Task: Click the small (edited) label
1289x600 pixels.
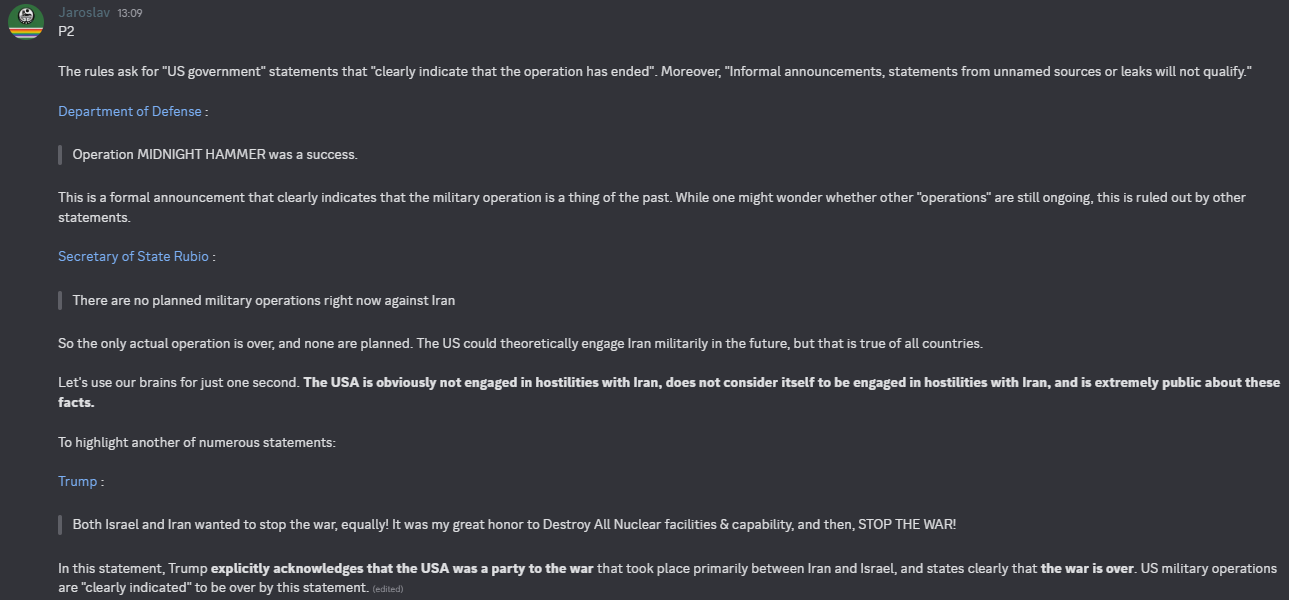Action: pyautogui.click(x=387, y=589)
